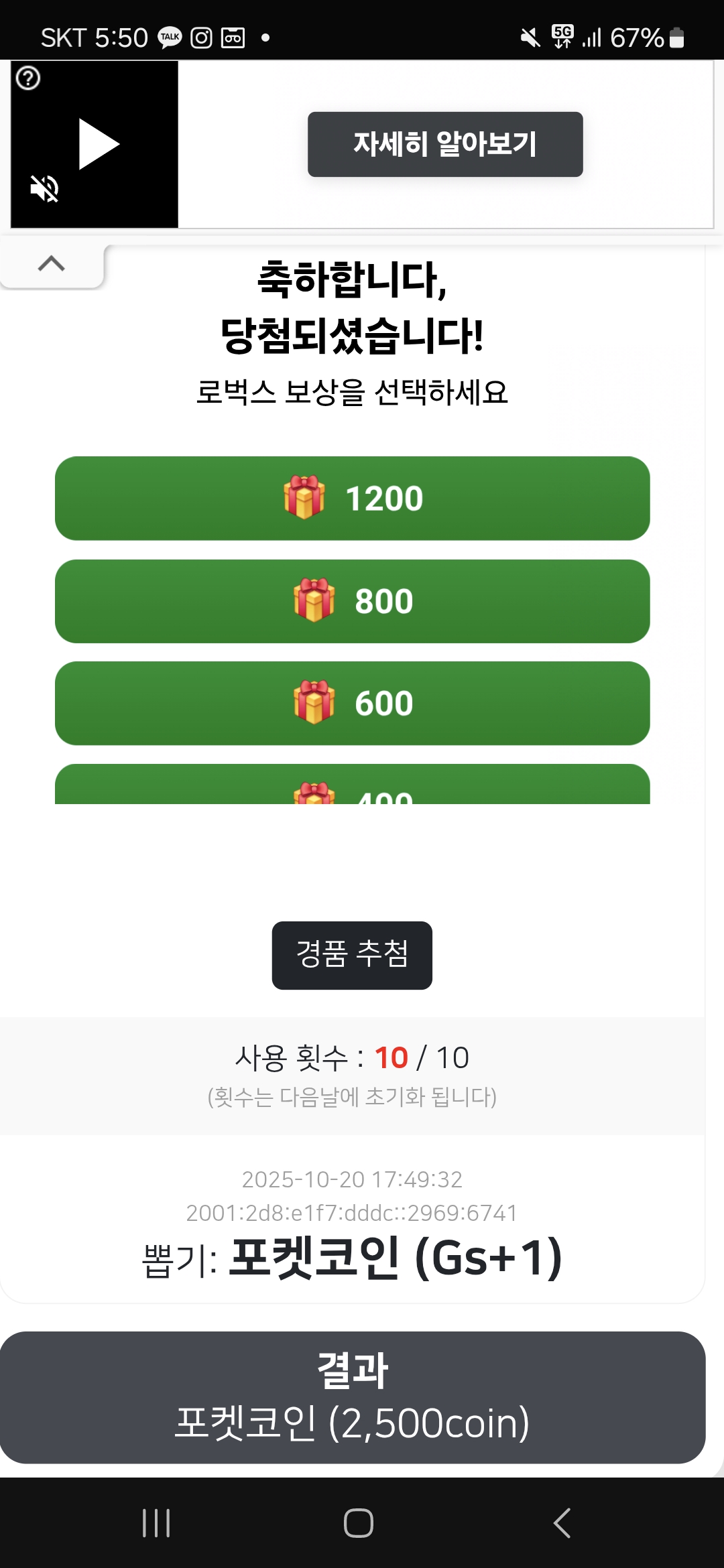This screenshot has height=1568, width=724.
Task: Tap the gift icon beside 800
Action: (314, 600)
